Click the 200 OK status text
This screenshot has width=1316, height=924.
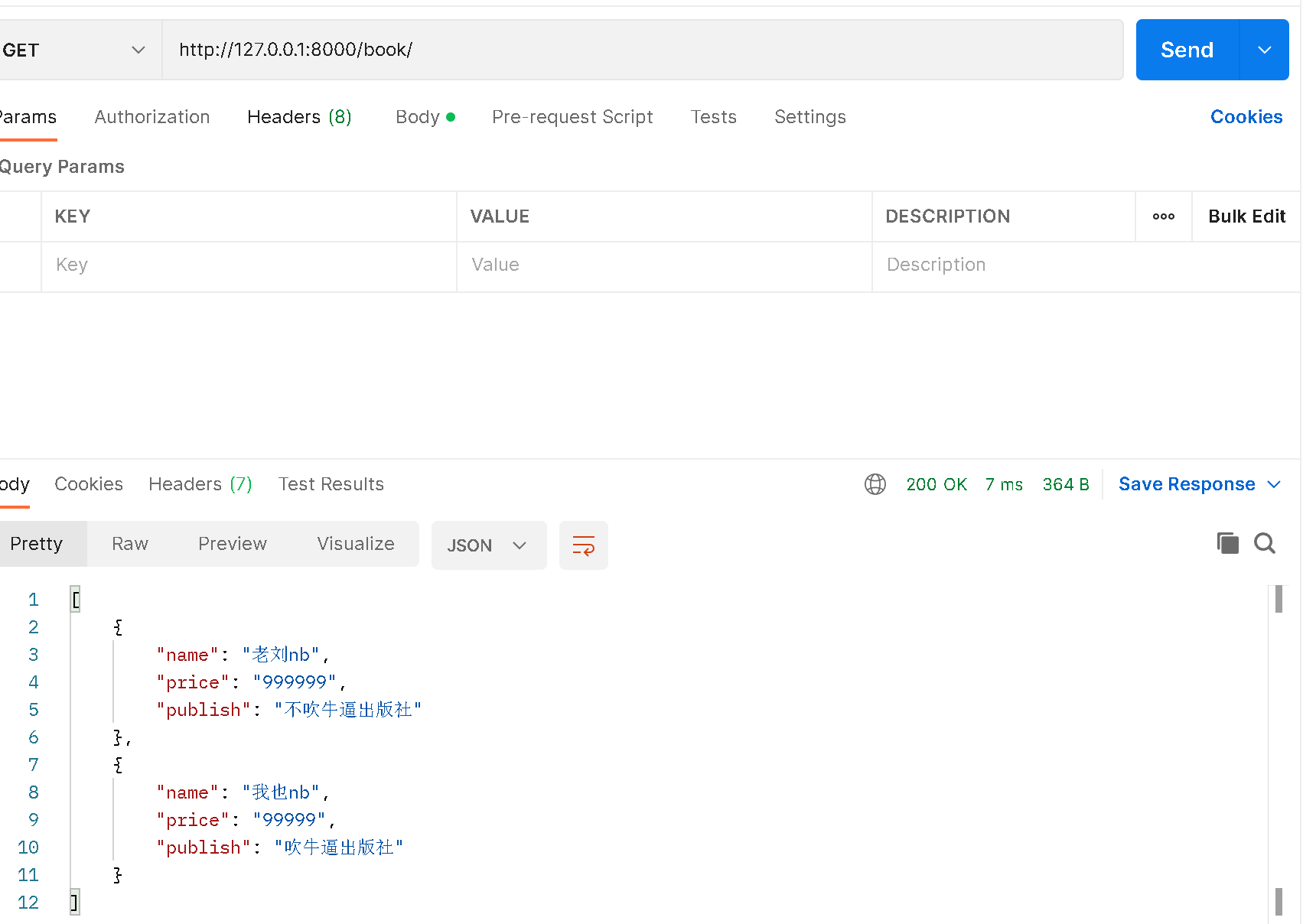click(x=937, y=484)
